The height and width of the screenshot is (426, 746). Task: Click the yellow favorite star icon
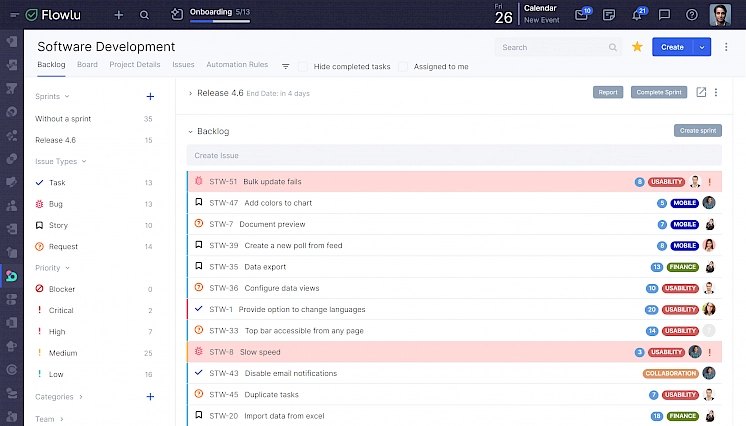tap(637, 47)
